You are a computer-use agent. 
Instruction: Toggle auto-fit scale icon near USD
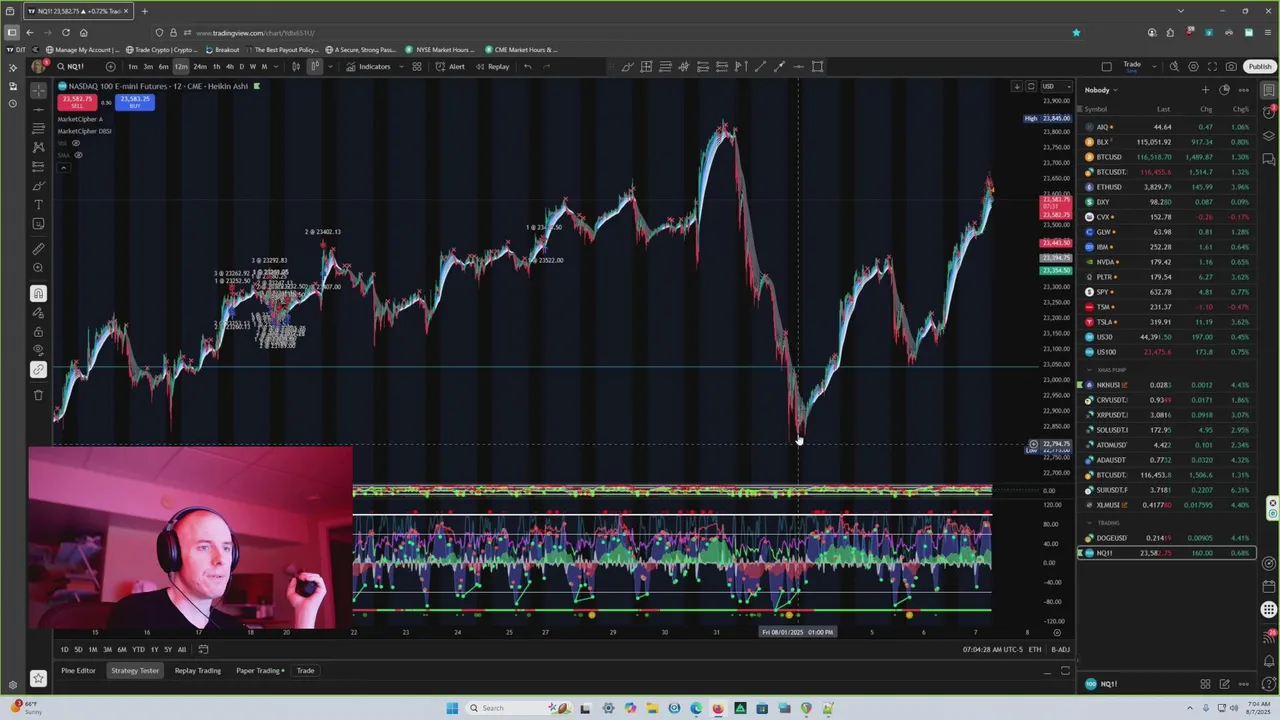1031,86
